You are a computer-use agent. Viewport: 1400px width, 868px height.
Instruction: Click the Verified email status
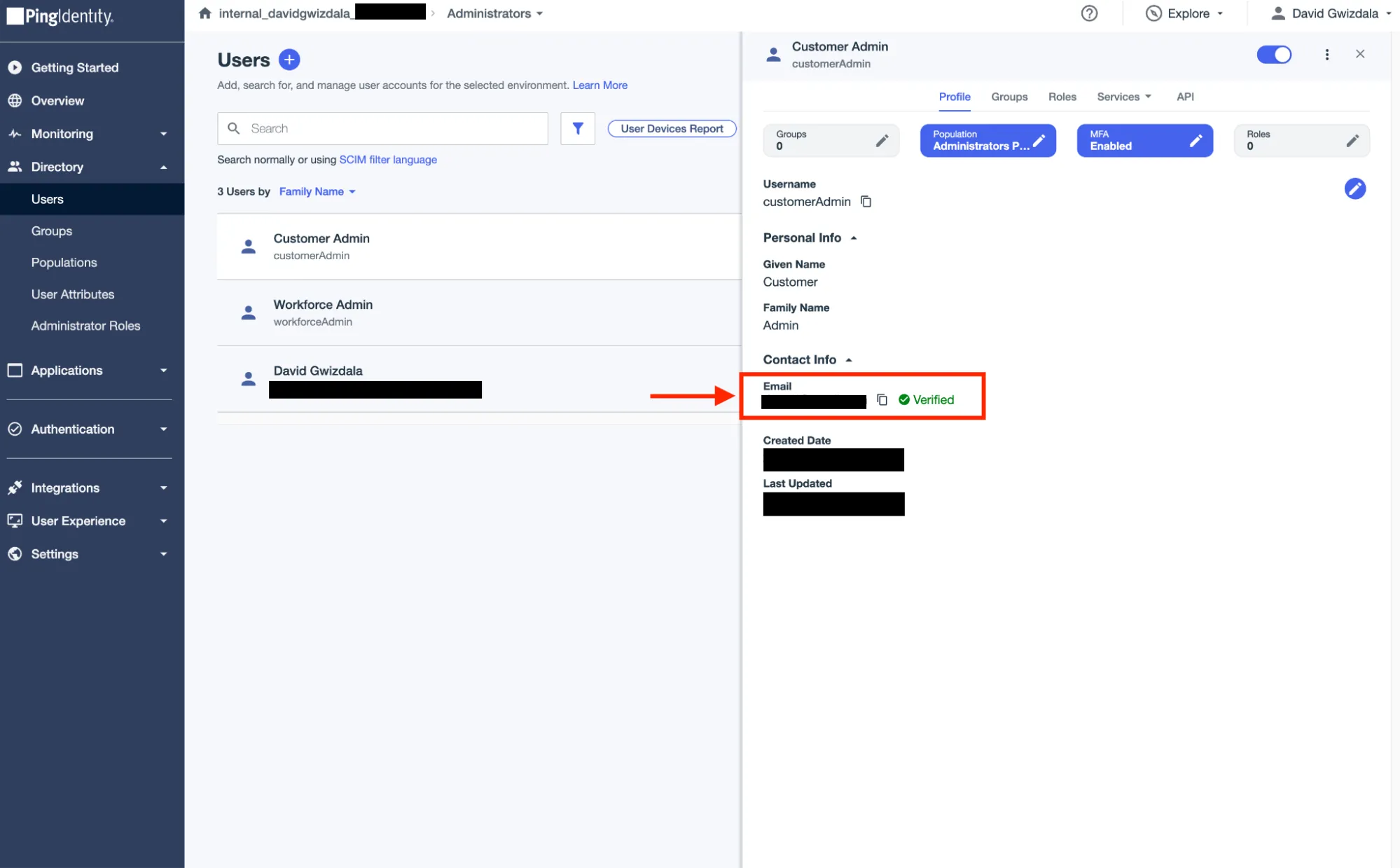click(x=926, y=399)
